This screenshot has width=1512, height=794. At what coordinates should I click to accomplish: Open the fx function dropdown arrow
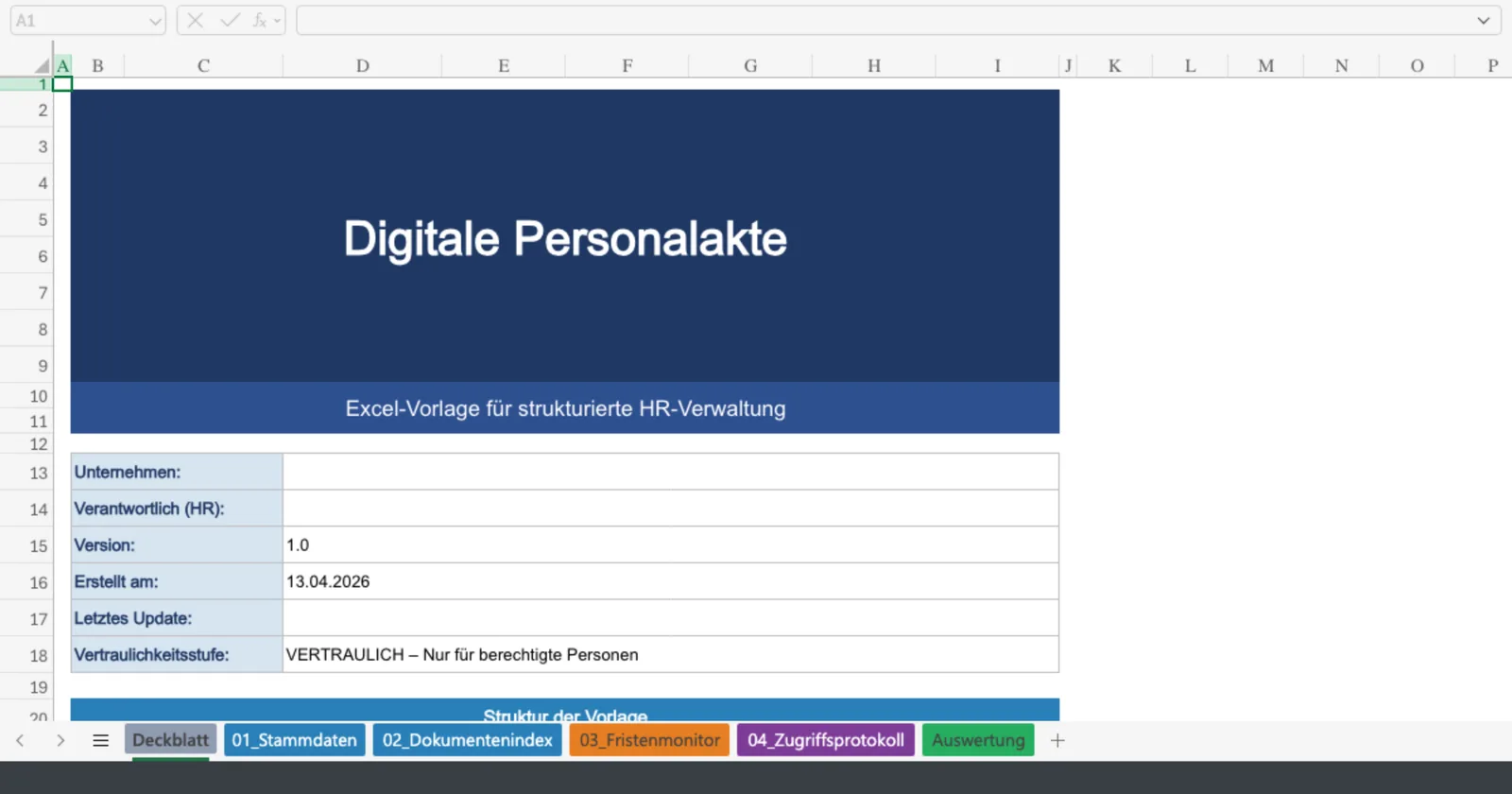(277, 21)
